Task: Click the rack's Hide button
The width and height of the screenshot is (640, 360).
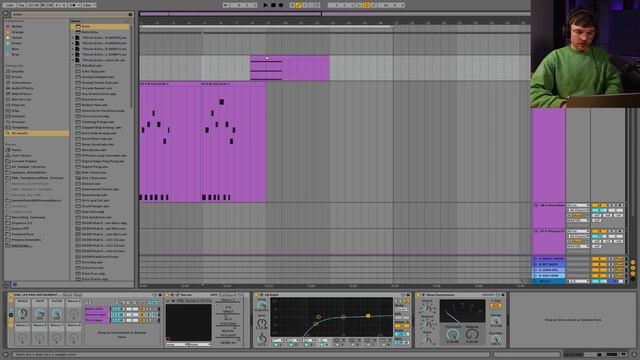Action: tap(153, 302)
